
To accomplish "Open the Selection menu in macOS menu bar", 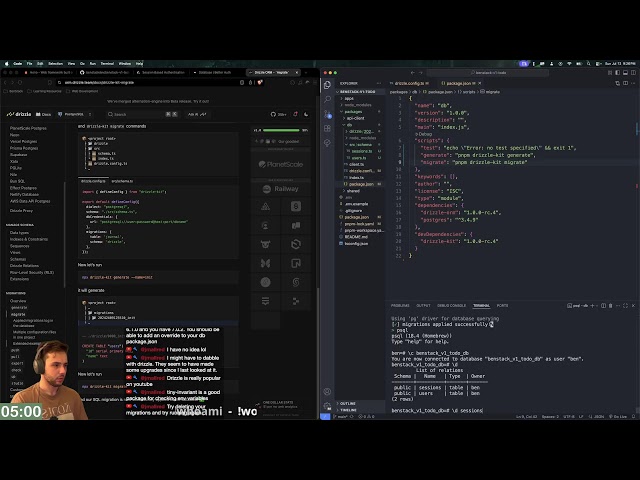I will pyautogui.click(x=56, y=64).
